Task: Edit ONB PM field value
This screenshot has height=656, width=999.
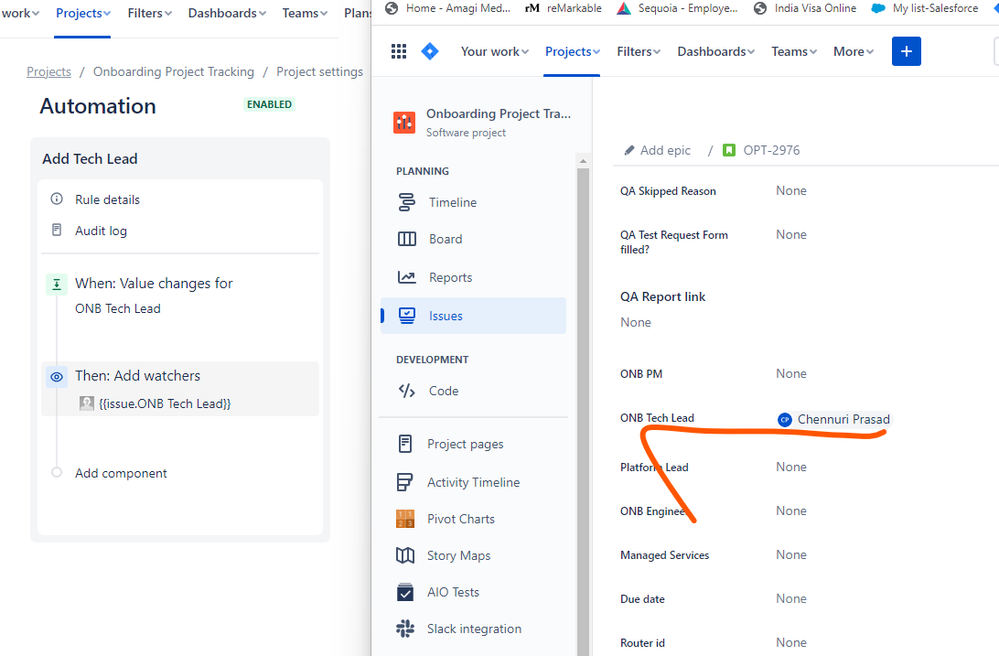Action: click(791, 374)
